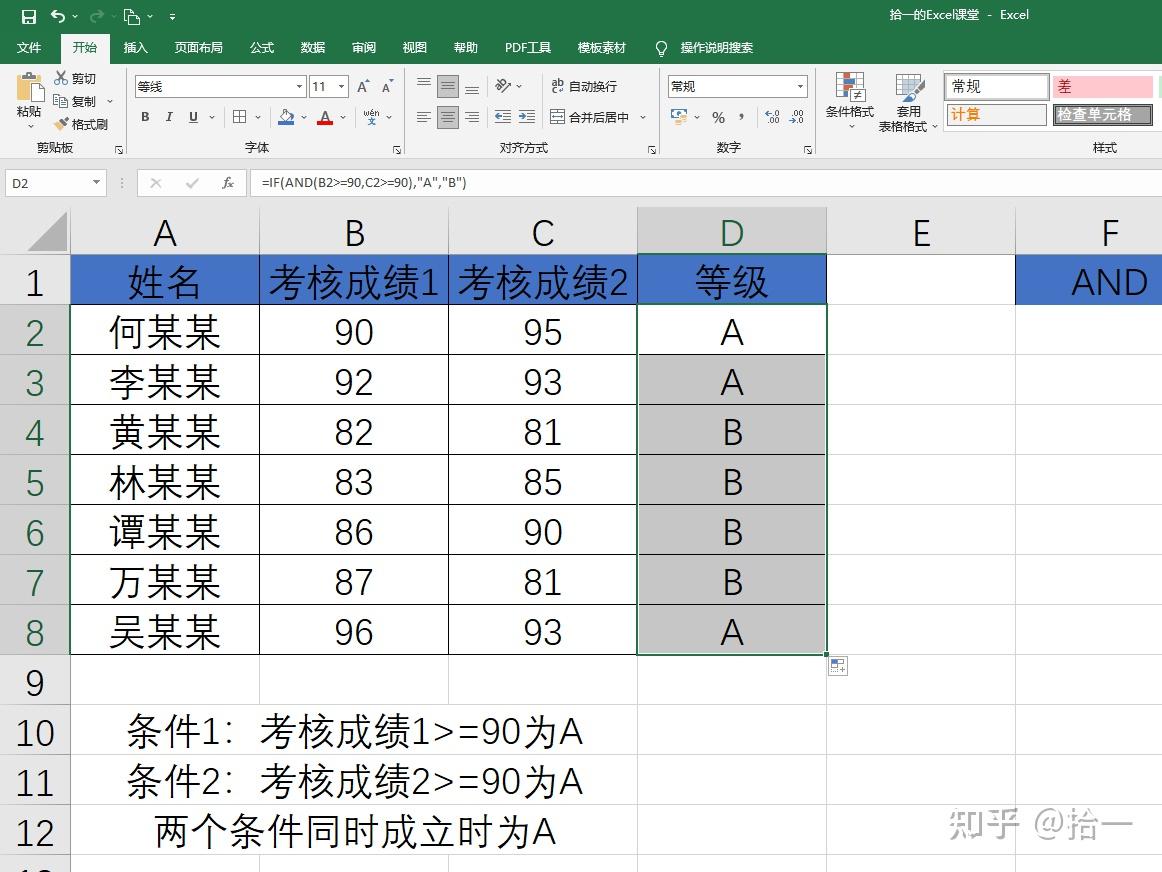Open the File (文件) tab
The width and height of the screenshot is (1162, 872).
pos(29,47)
